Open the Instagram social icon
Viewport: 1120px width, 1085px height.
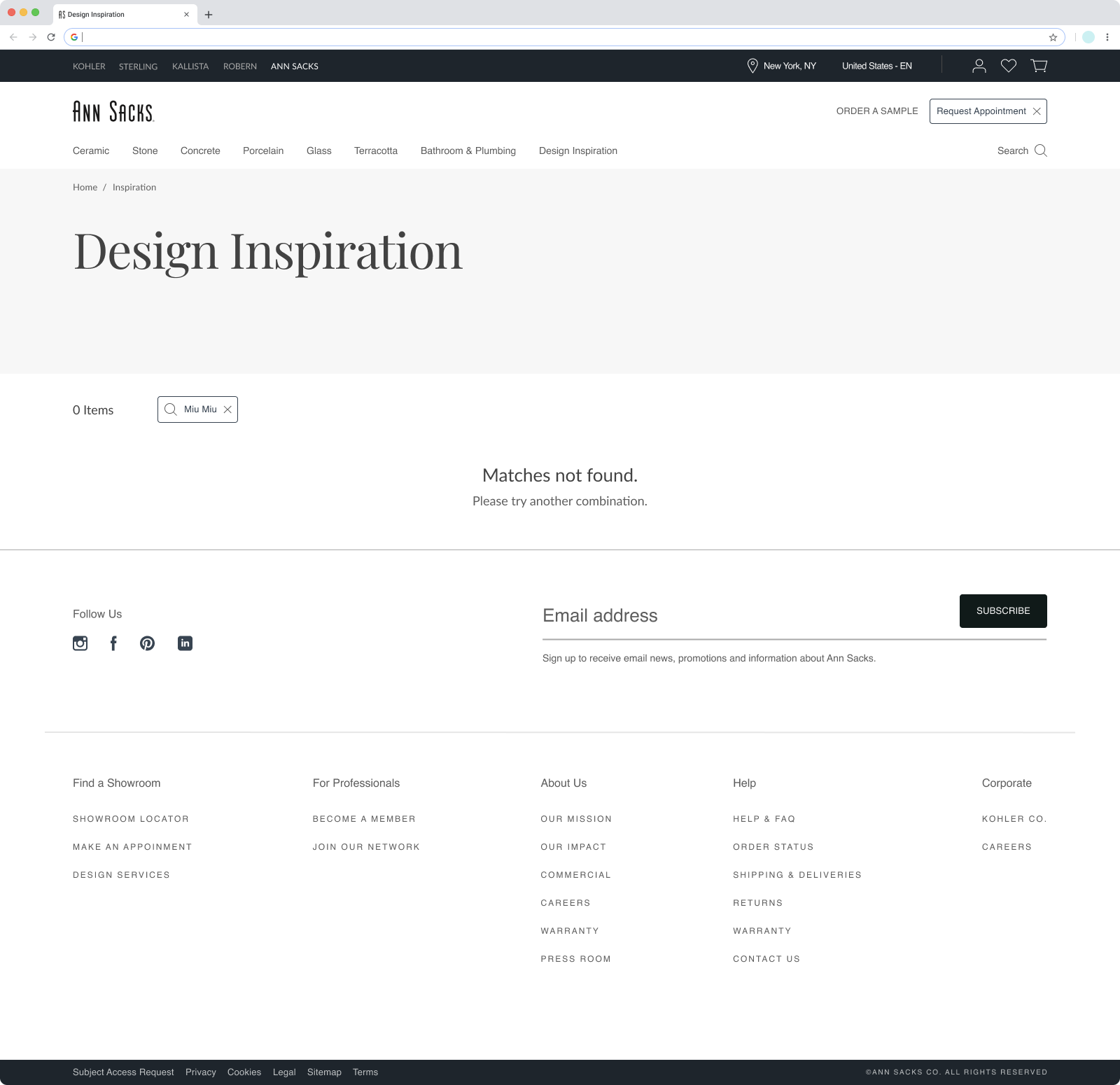[80, 643]
